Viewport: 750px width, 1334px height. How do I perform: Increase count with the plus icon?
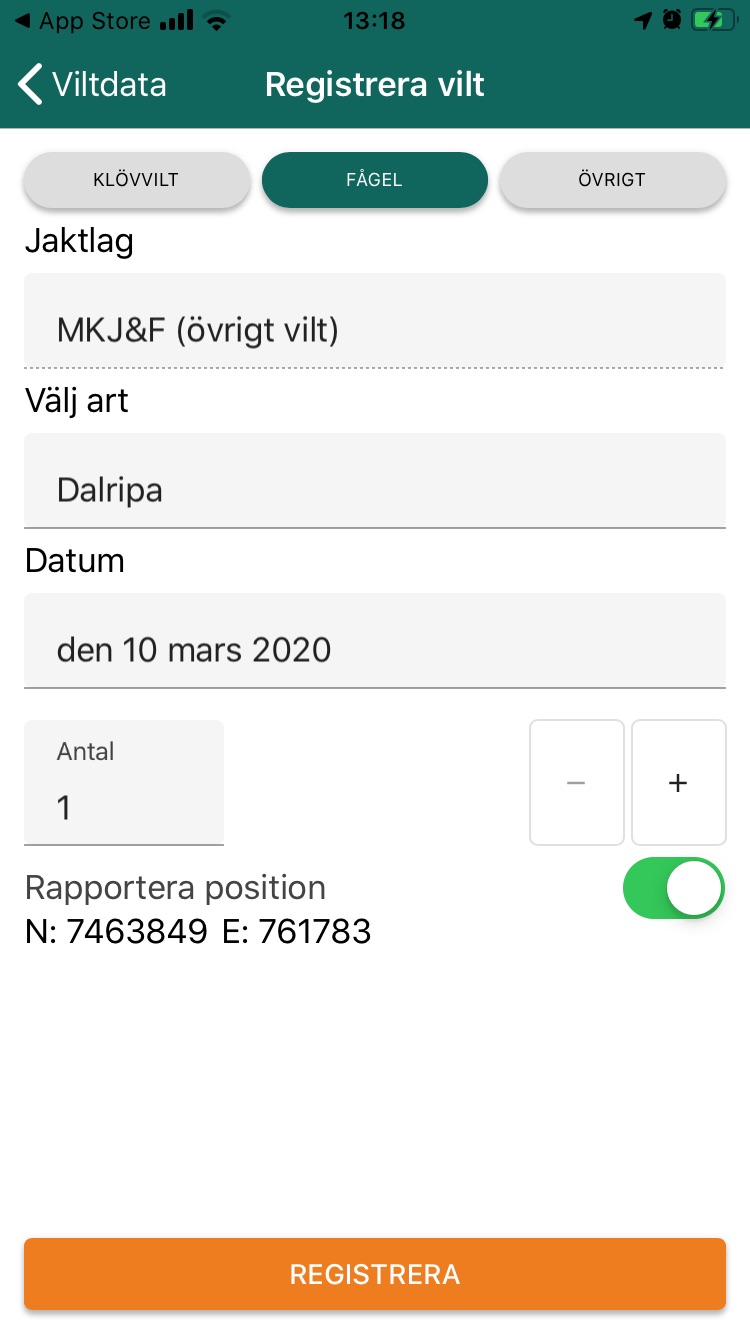tap(679, 783)
